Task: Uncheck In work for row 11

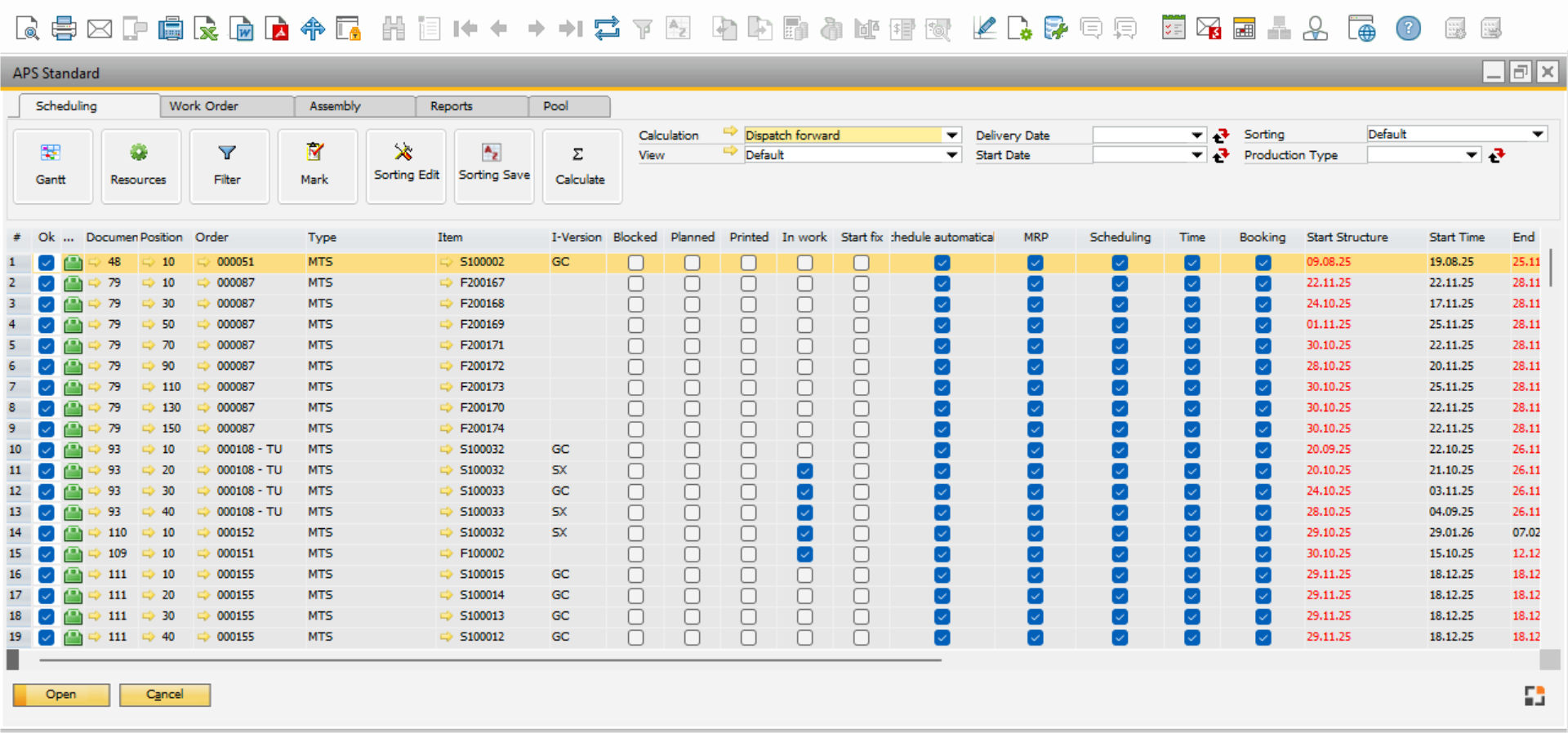Action: click(x=804, y=471)
